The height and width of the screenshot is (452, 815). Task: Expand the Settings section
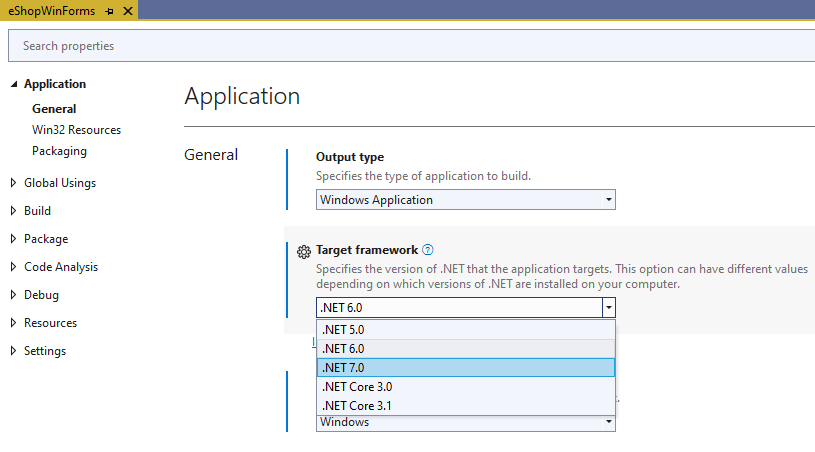(x=14, y=351)
